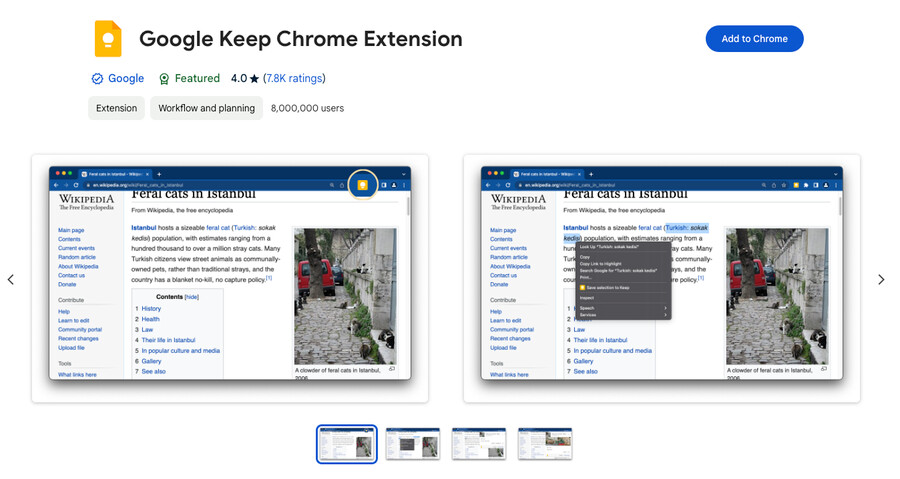Click the Featured award badge icon

[164, 79]
